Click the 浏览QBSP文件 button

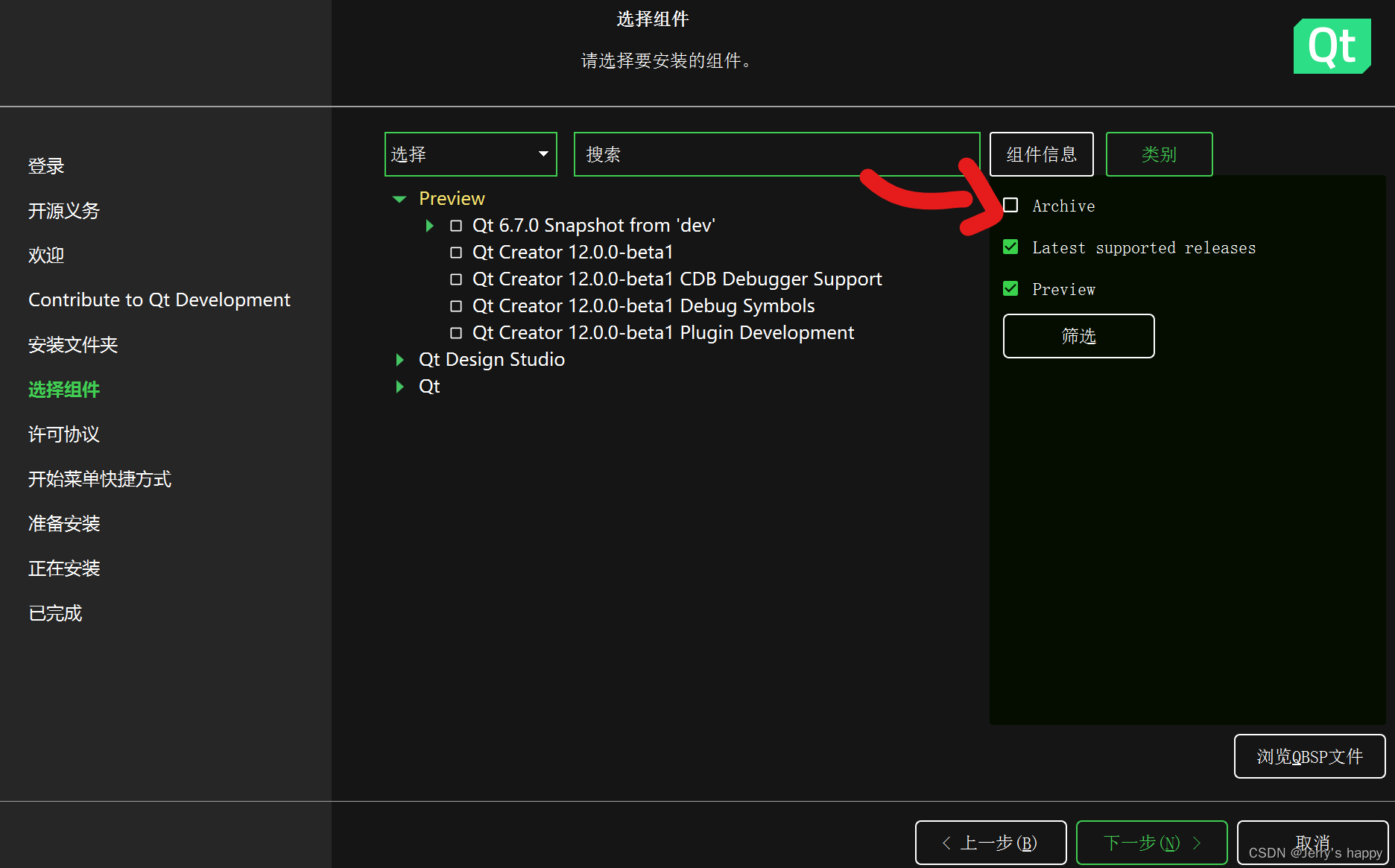(x=1310, y=756)
